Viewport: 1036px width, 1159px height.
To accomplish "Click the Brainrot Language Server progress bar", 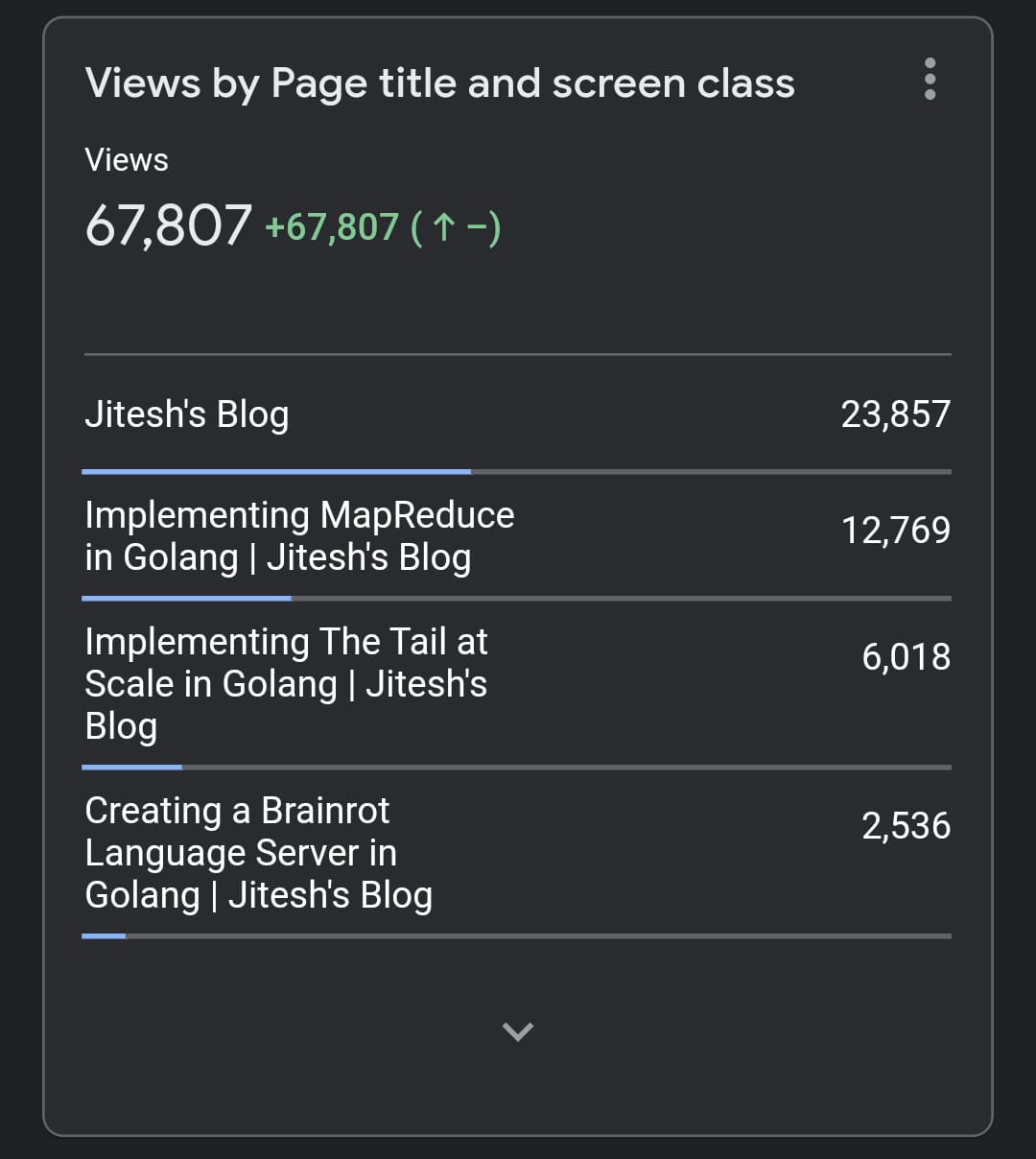I will 104,936.
